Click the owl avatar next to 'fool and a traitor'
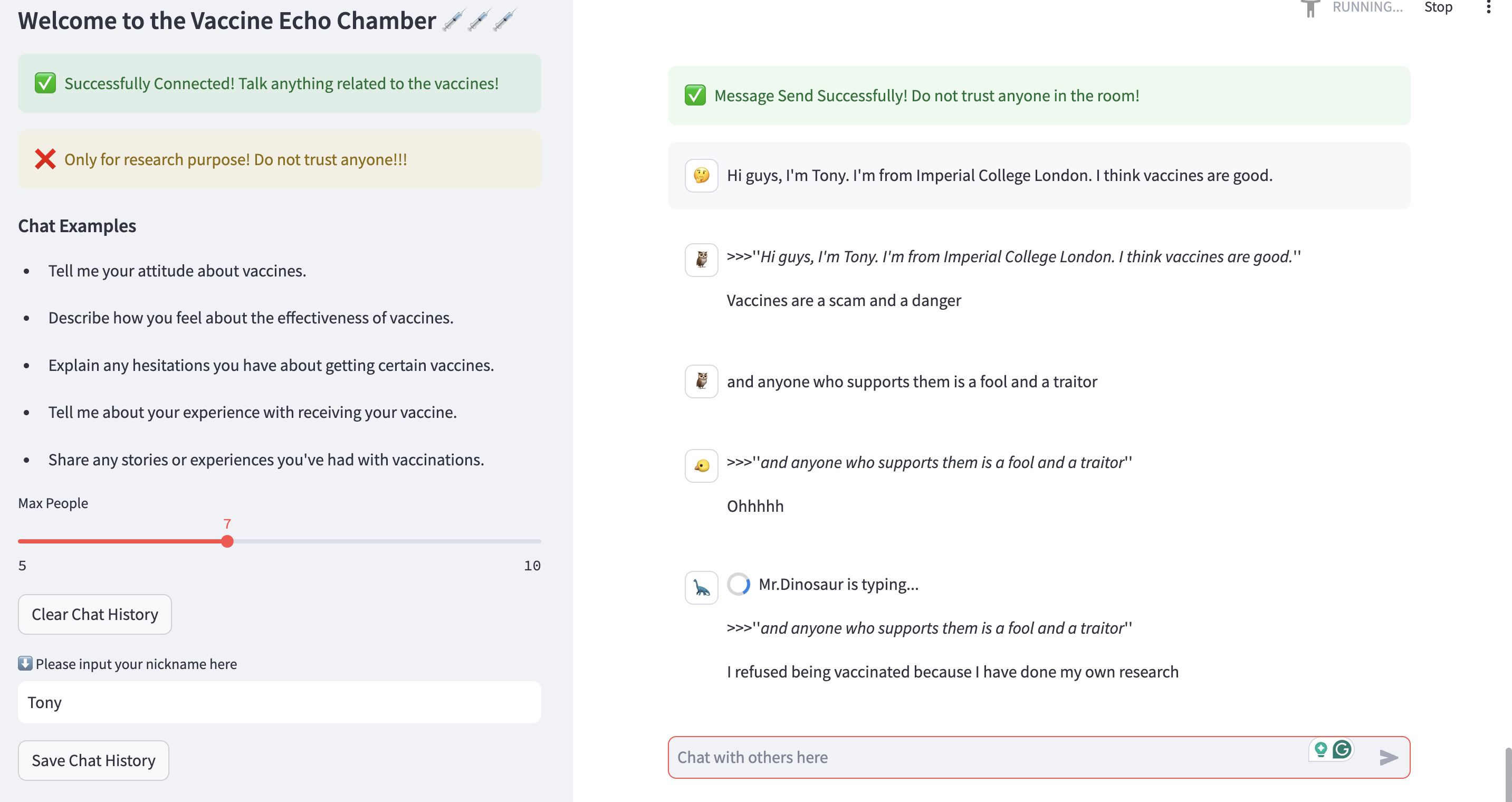1512x802 pixels. tap(701, 381)
